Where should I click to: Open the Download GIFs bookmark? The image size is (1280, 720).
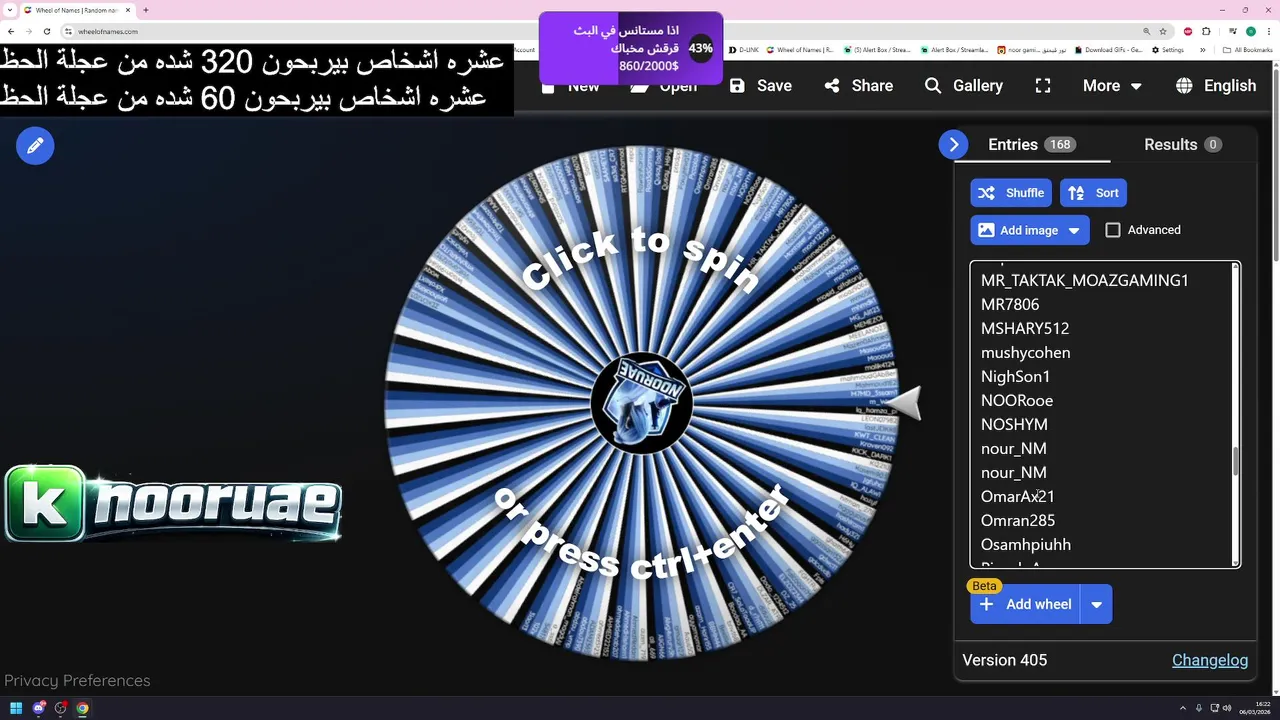(x=1107, y=50)
